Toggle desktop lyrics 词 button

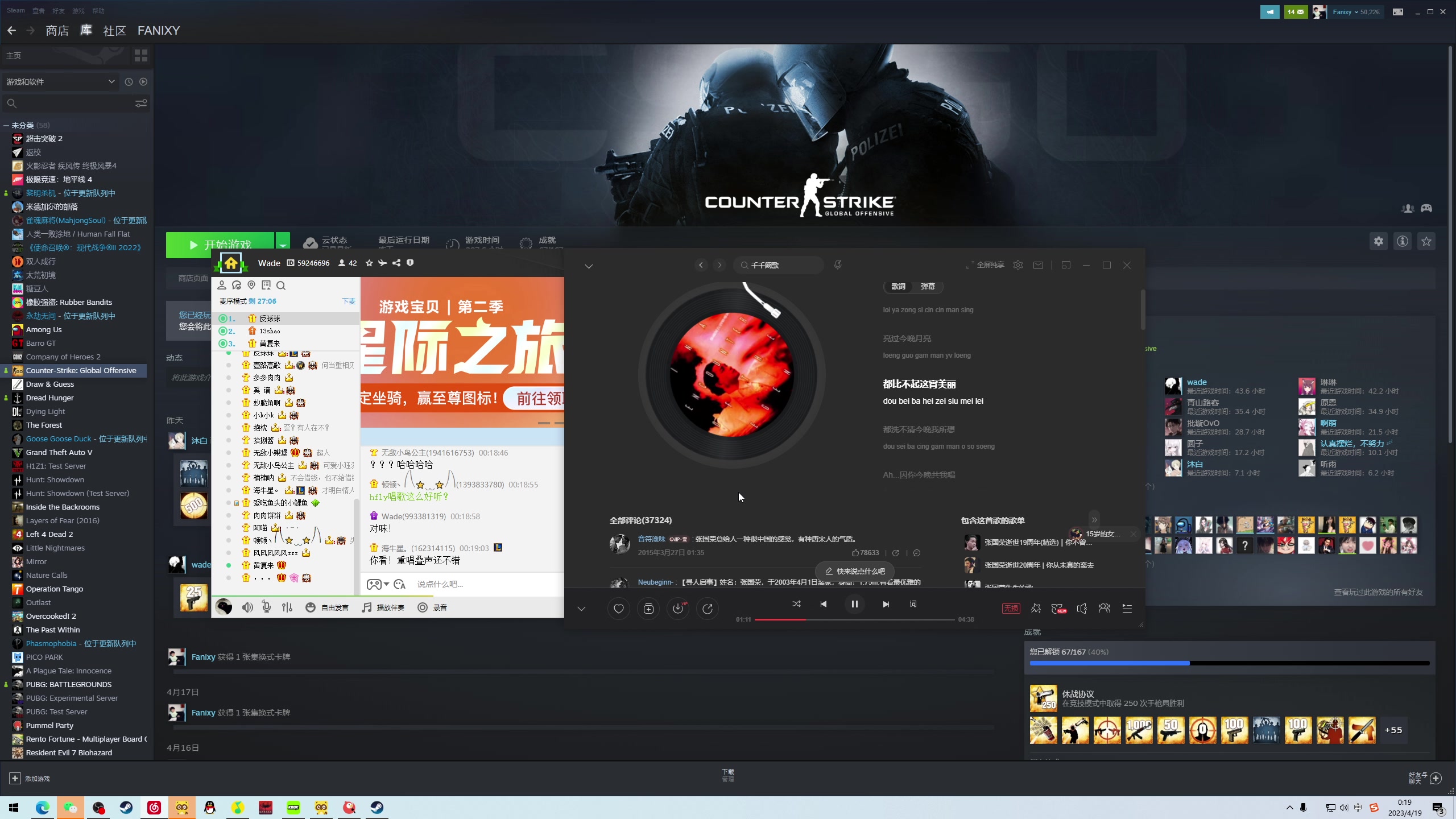point(913,604)
